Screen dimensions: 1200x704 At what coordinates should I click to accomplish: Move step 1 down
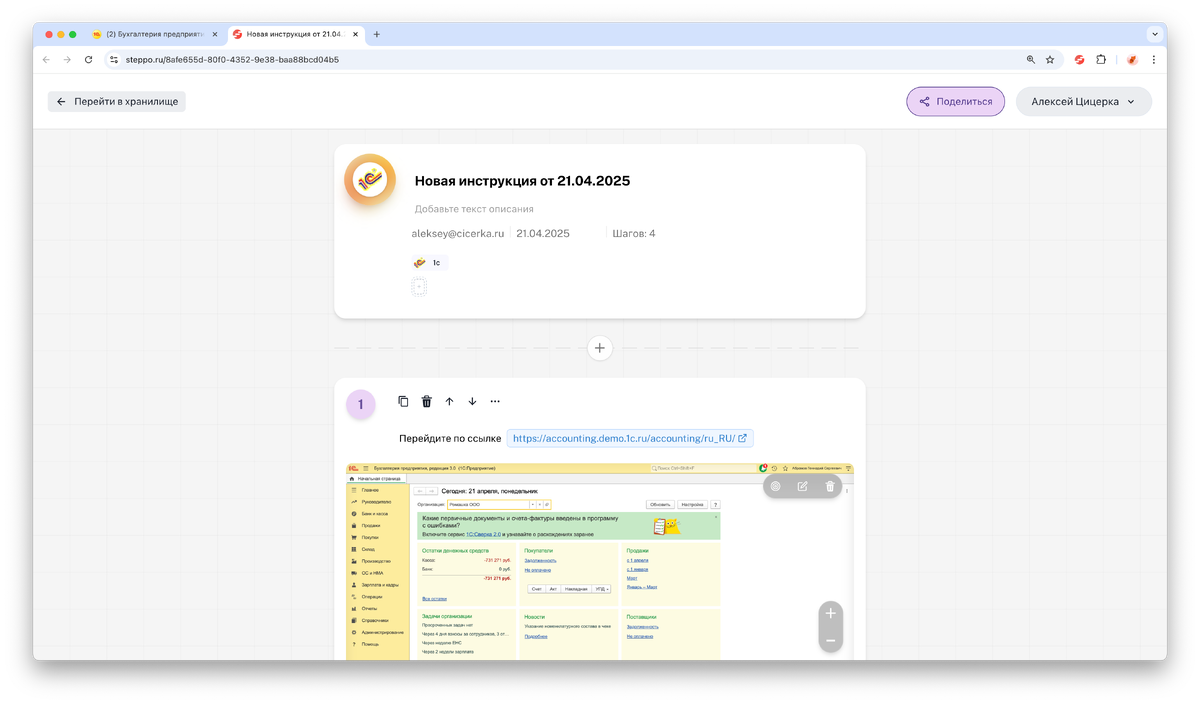pyautogui.click(x=472, y=401)
